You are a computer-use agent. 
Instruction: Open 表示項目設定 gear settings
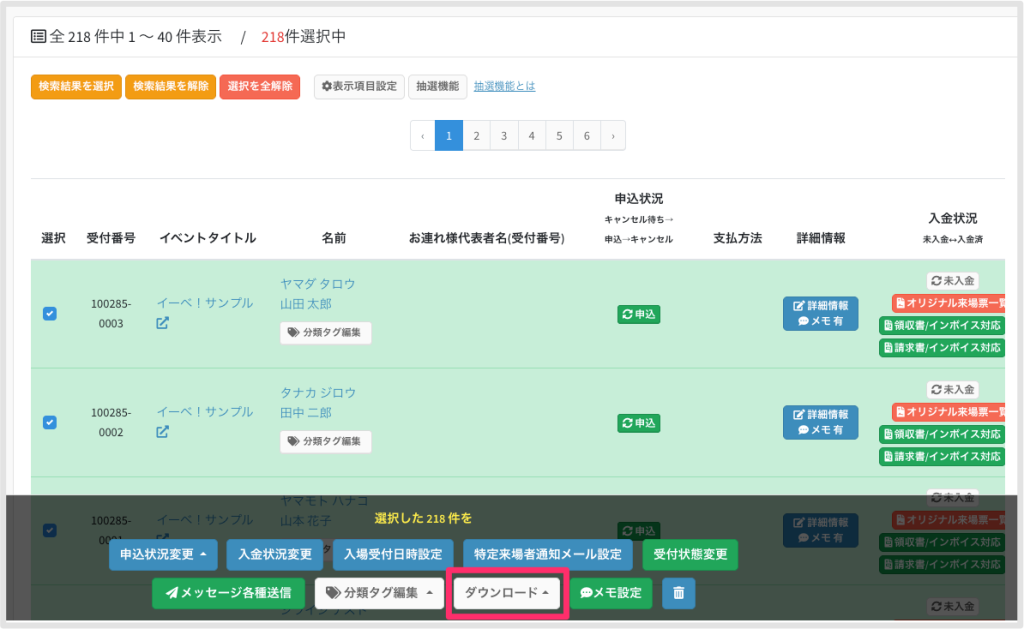[x=359, y=86]
